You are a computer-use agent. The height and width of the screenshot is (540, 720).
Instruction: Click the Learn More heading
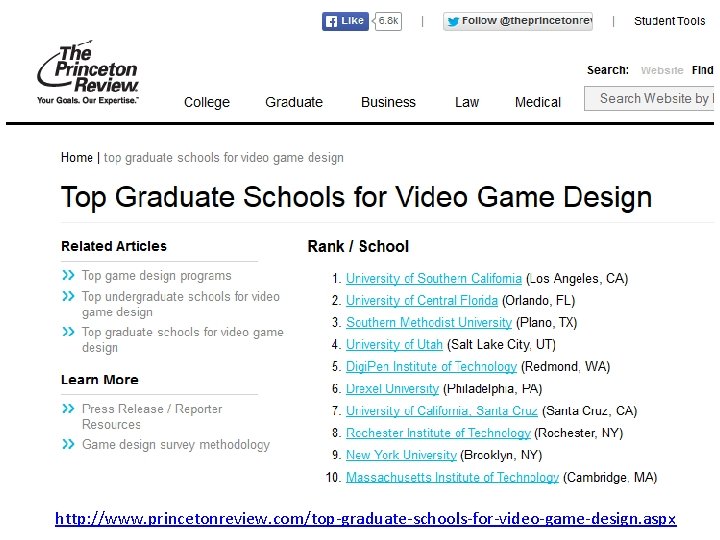coord(100,380)
